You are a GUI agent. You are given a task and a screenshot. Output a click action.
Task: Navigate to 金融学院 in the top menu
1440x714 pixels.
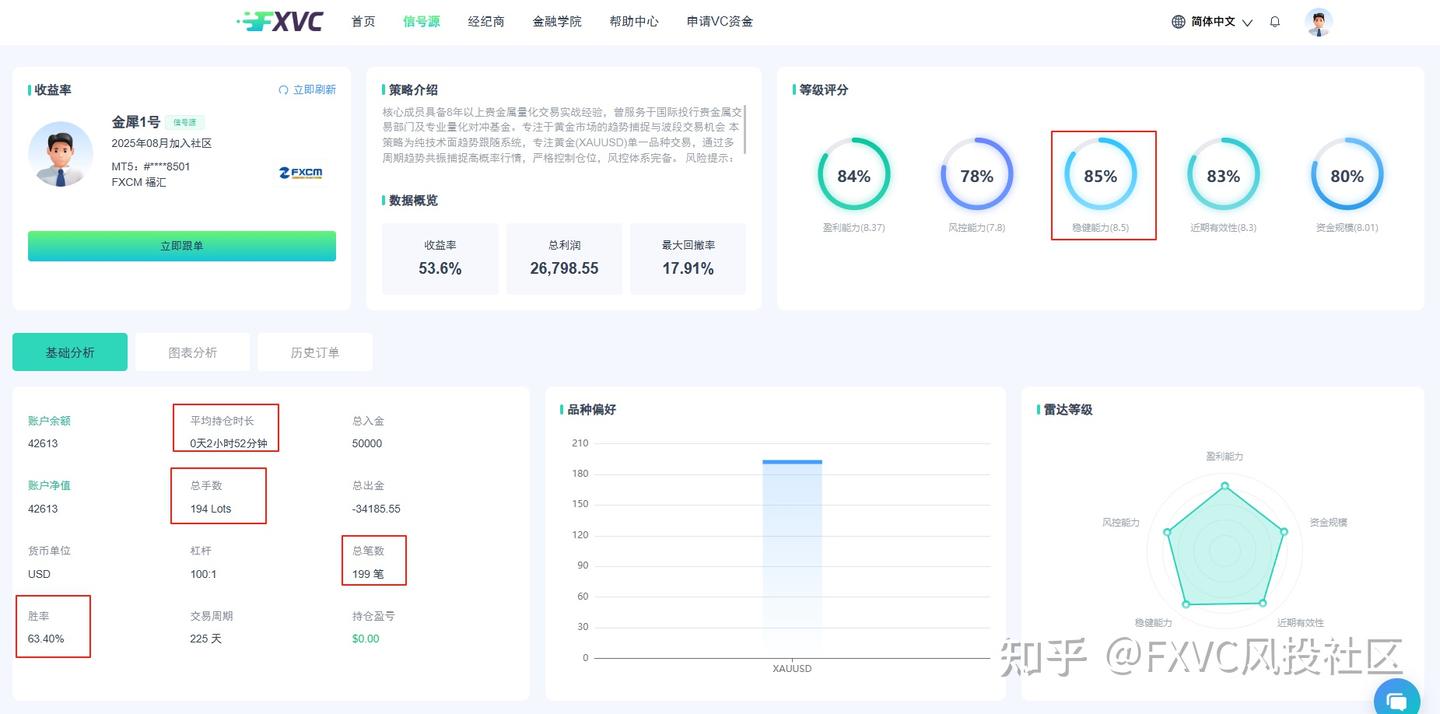click(x=557, y=21)
